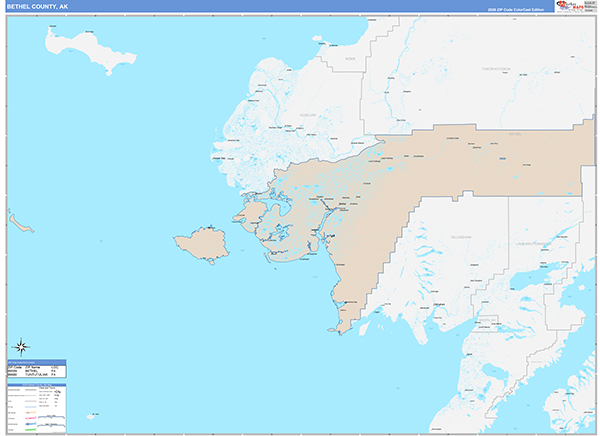Viewport: 600px width, 436px height.
Task: Click the green line swatch in legend
Action: tap(31, 429)
